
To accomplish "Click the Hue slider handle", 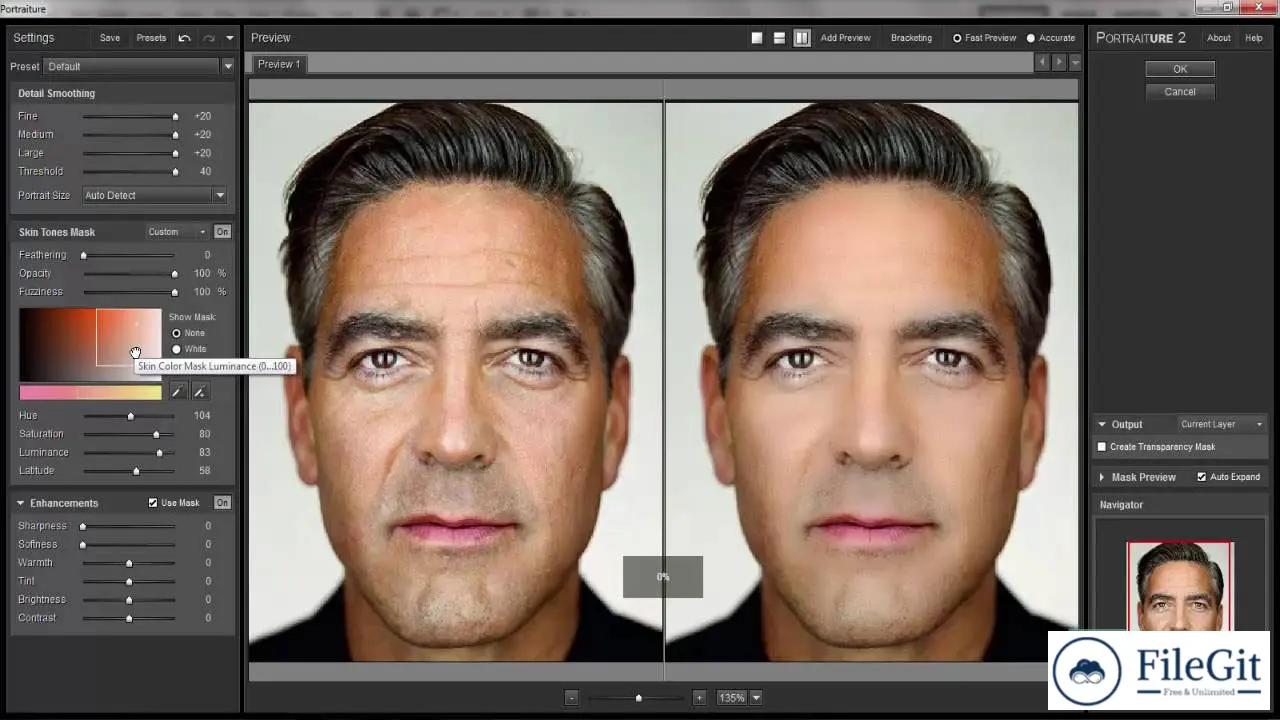I will 130,416.
